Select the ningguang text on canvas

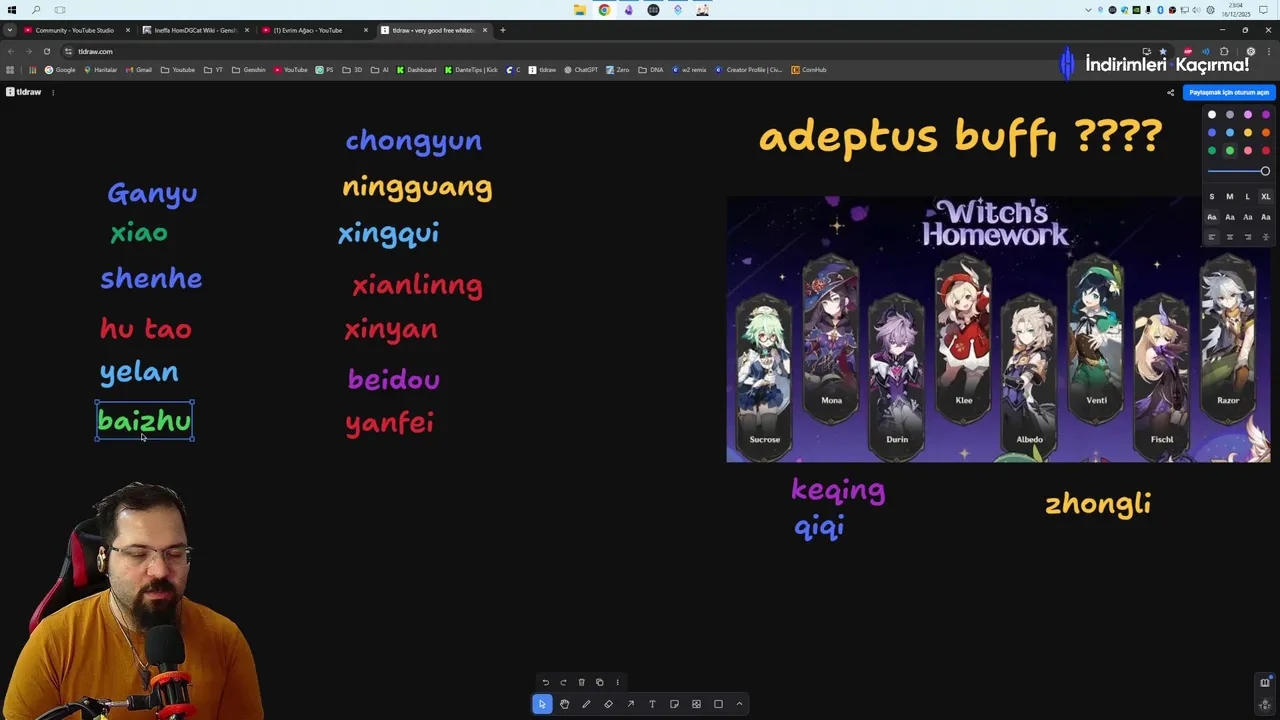pos(417,187)
